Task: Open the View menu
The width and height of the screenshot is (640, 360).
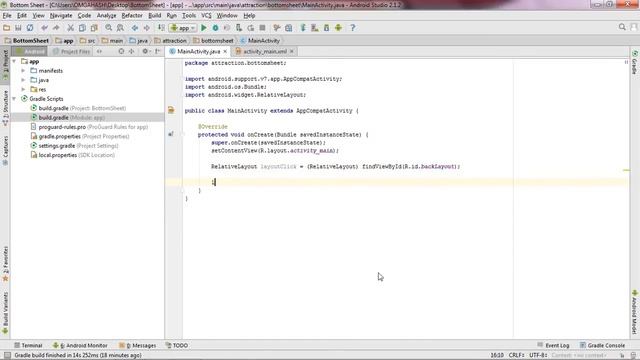Action: click(x=38, y=16)
